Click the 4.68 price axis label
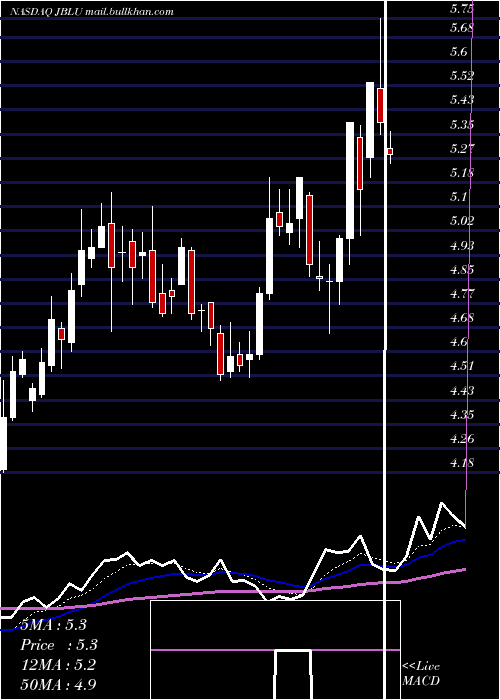The height and width of the screenshot is (700, 500). click(x=462, y=318)
